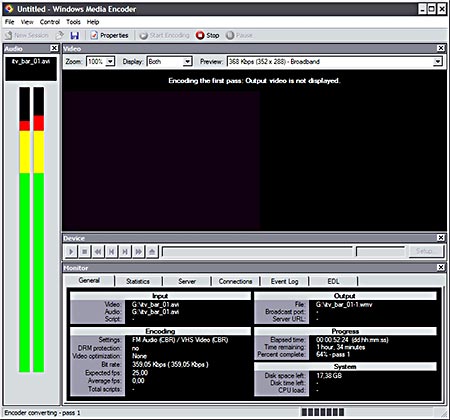Screen dimensions: 450x420
Task: Click the output file path G:\ltv_bar_01-1.wmv
Action: [344, 304]
